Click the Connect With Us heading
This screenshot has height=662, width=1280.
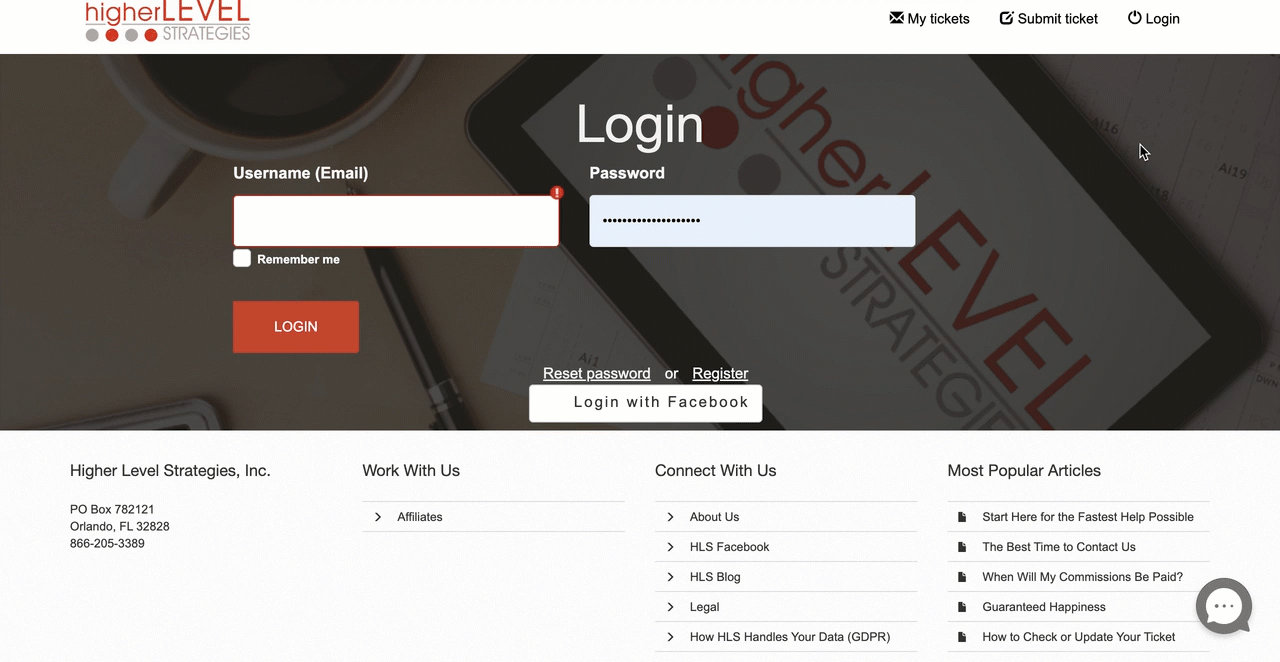716,471
